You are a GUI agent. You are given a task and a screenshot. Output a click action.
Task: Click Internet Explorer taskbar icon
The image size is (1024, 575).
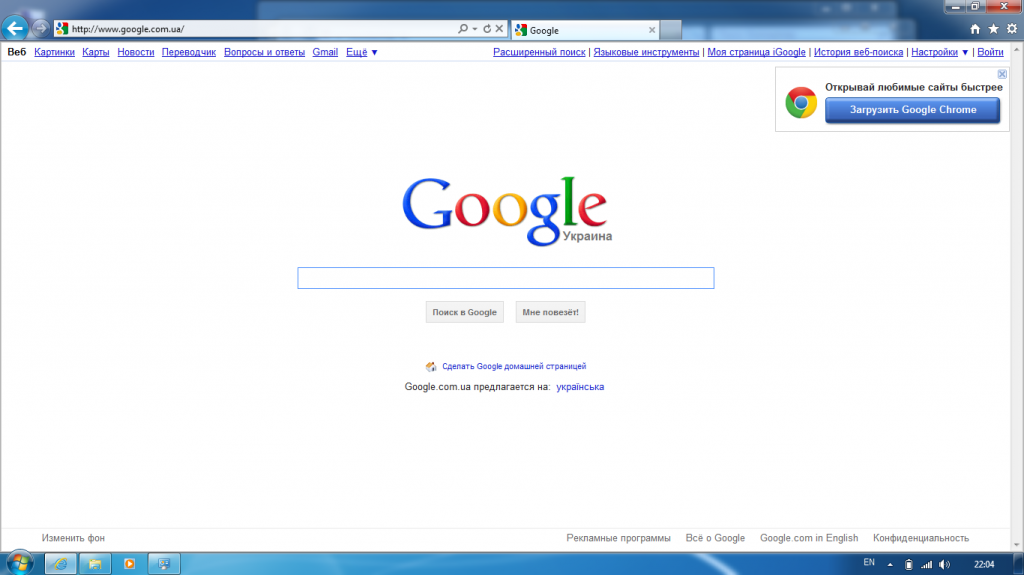(x=61, y=563)
